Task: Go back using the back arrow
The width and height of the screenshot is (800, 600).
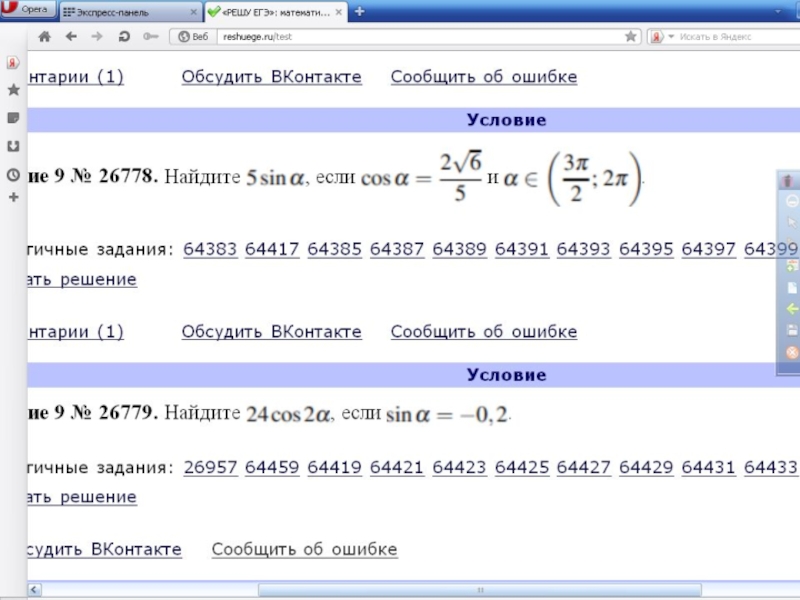Action: tap(71, 36)
